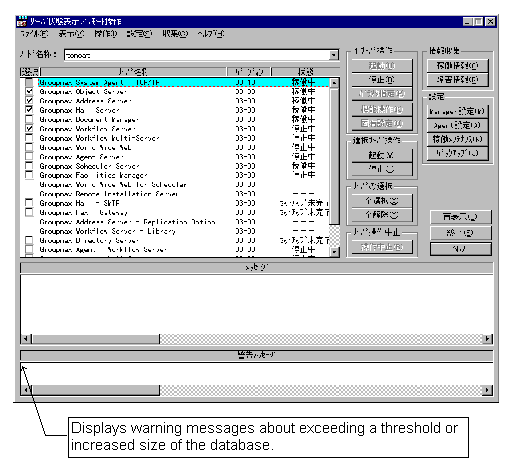Check the Groupmax Mail - SMTP checkbox
The width and height of the screenshot is (508, 465).
click(x=29, y=203)
